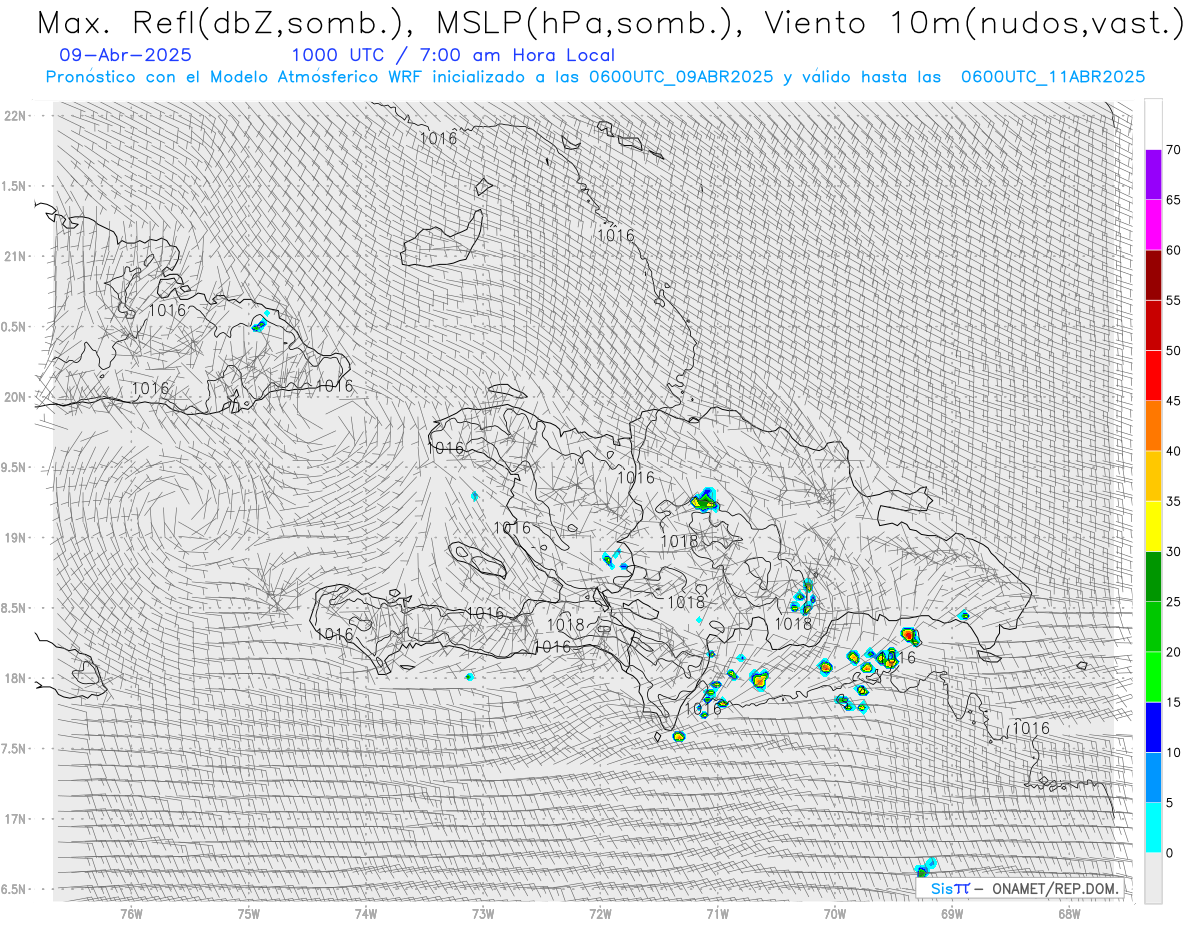Pick the bright yellow 30–35 dBZ legend swatch
This screenshot has width=1200, height=927.
pos(1153,526)
